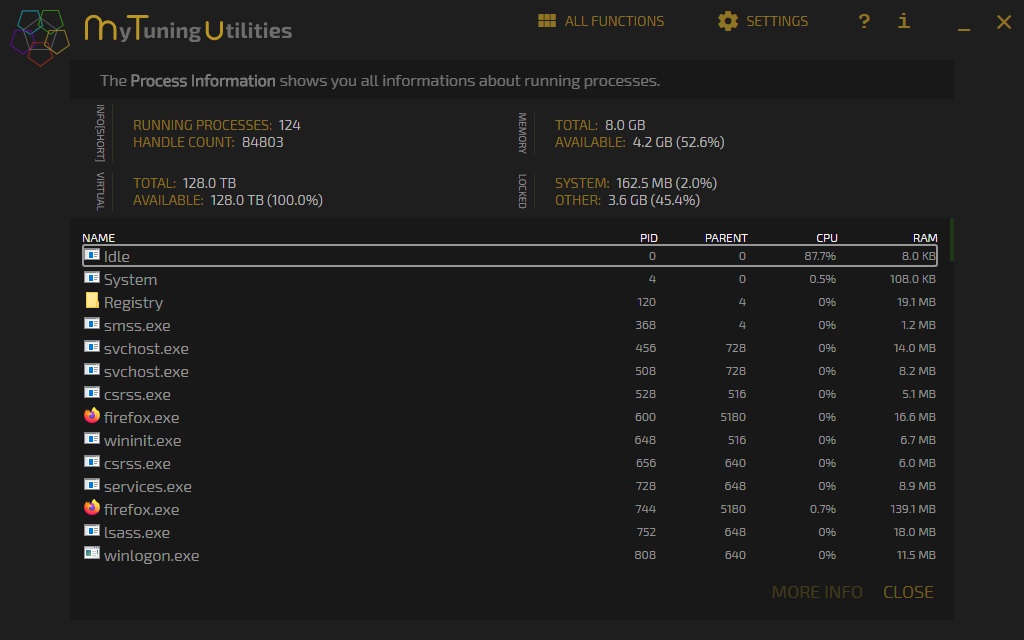
Task: Click the MORE INFO button
Action: pyautogui.click(x=817, y=592)
